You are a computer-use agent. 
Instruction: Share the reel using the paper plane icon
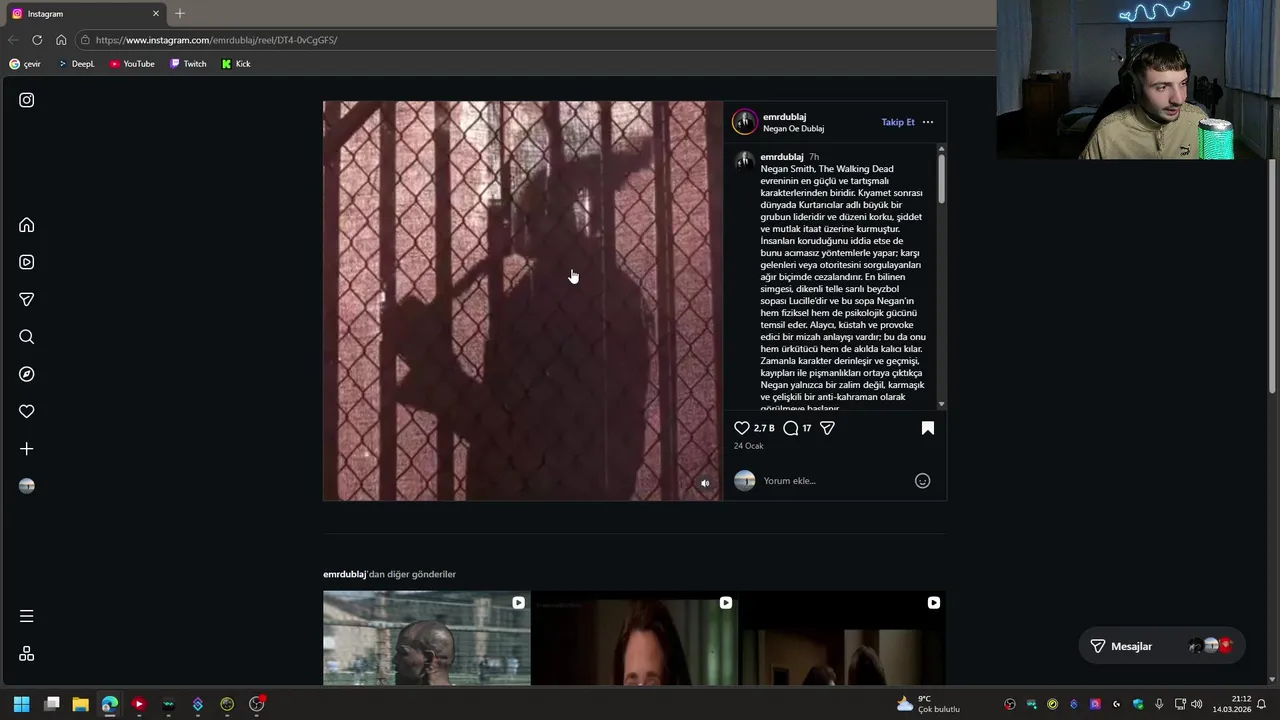click(827, 428)
